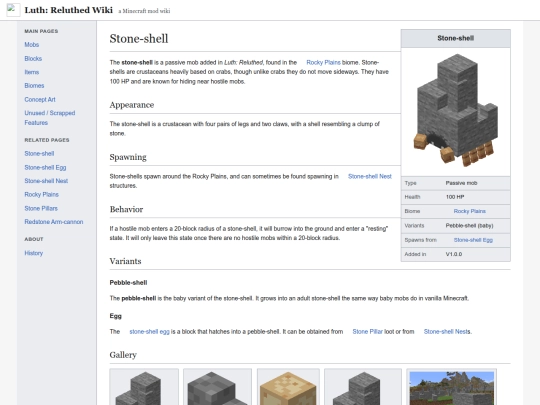Click 'Passive mob' value in infobox
This screenshot has width=540, height=405.
click(x=461, y=183)
